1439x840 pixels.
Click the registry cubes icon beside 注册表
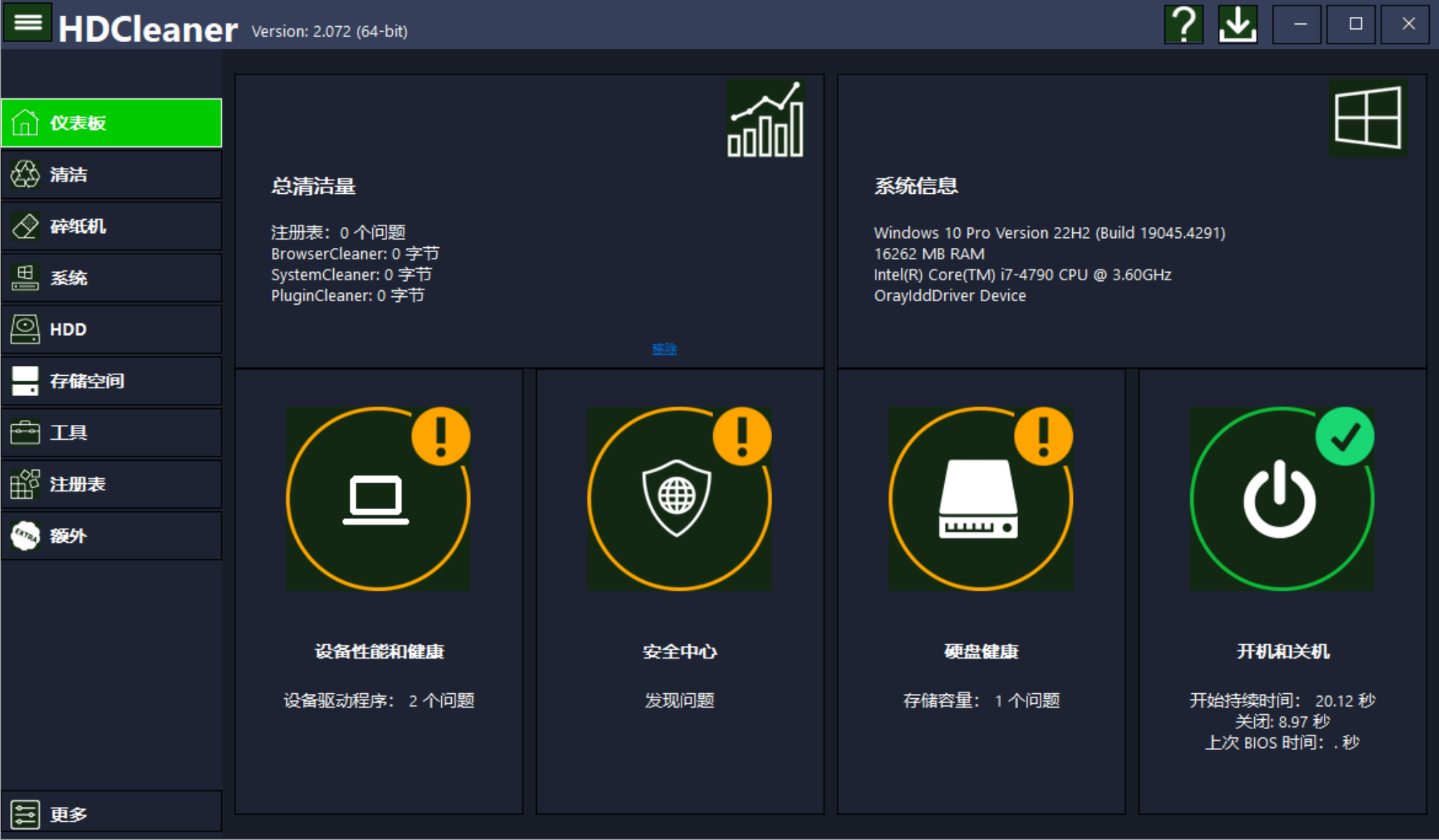[x=25, y=484]
